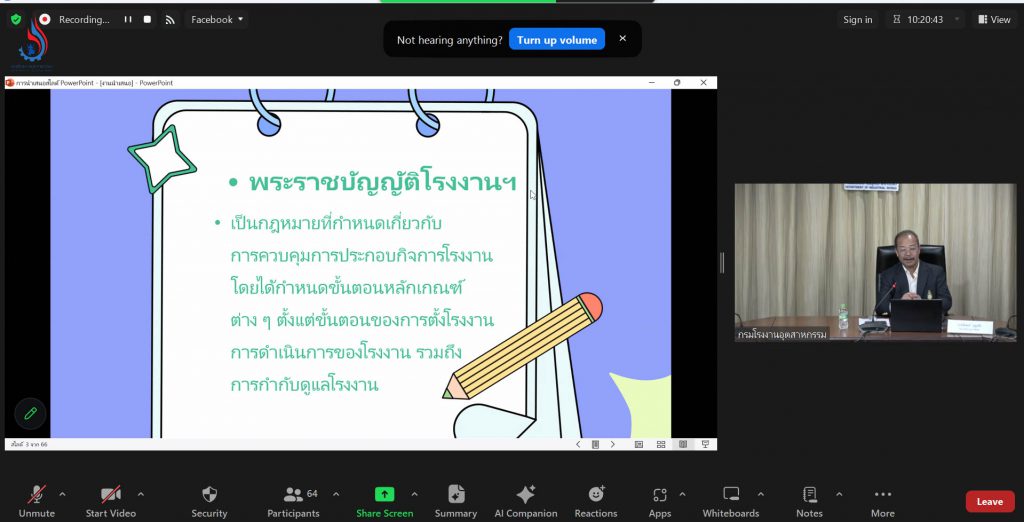The width and height of the screenshot is (1024, 522).
Task: Click the green encryption shield icon
Action: tap(16, 20)
